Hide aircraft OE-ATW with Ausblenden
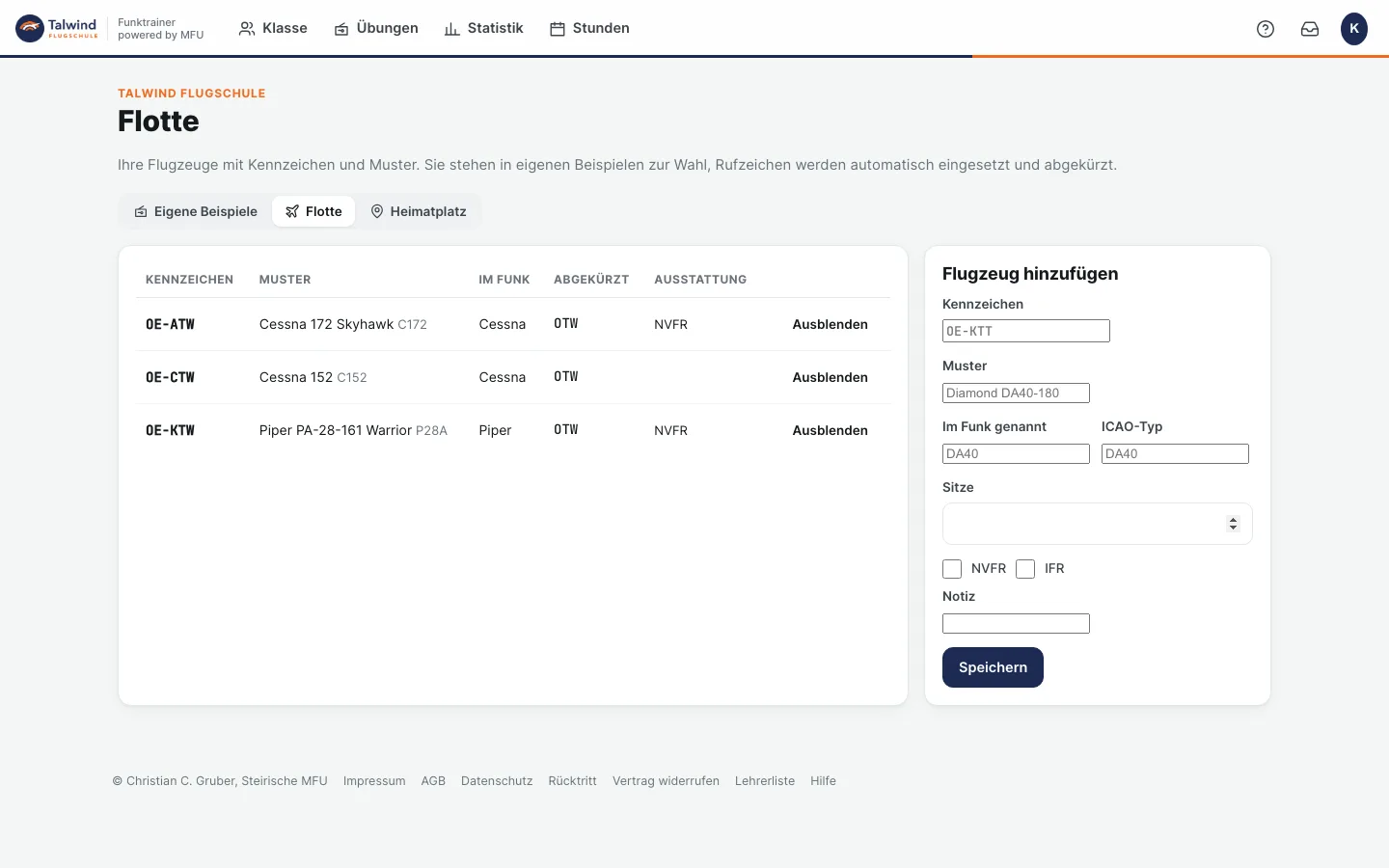The width and height of the screenshot is (1389, 868). click(x=830, y=324)
